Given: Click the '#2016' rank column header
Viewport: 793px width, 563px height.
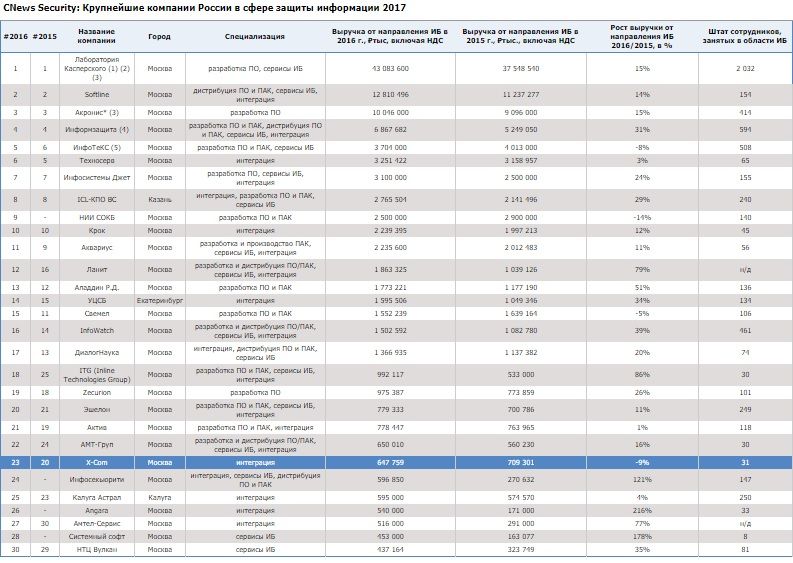Looking at the screenshot, I should click(x=15, y=36).
